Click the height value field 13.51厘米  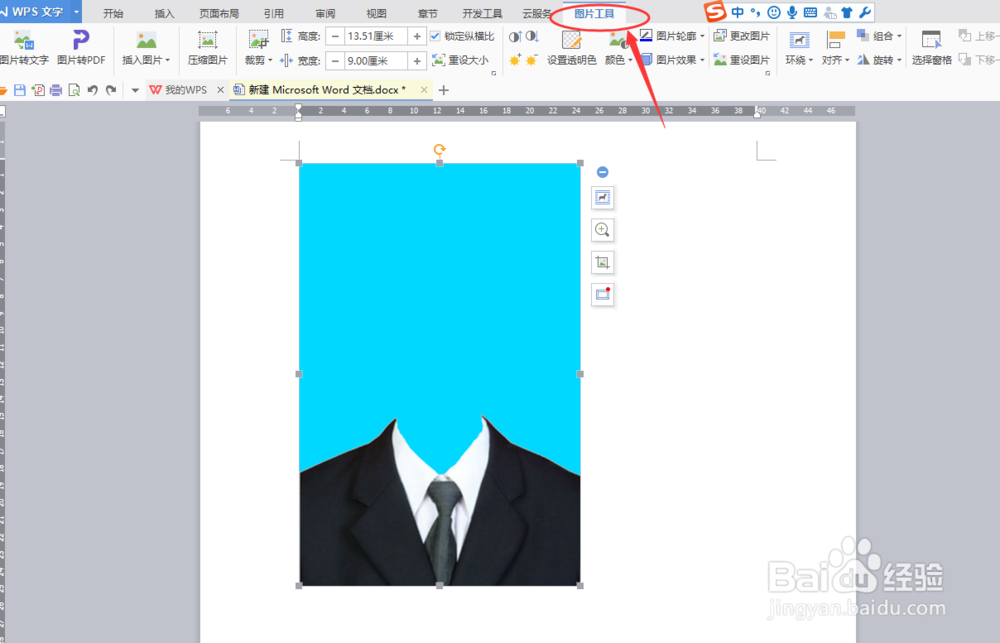point(376,36)
